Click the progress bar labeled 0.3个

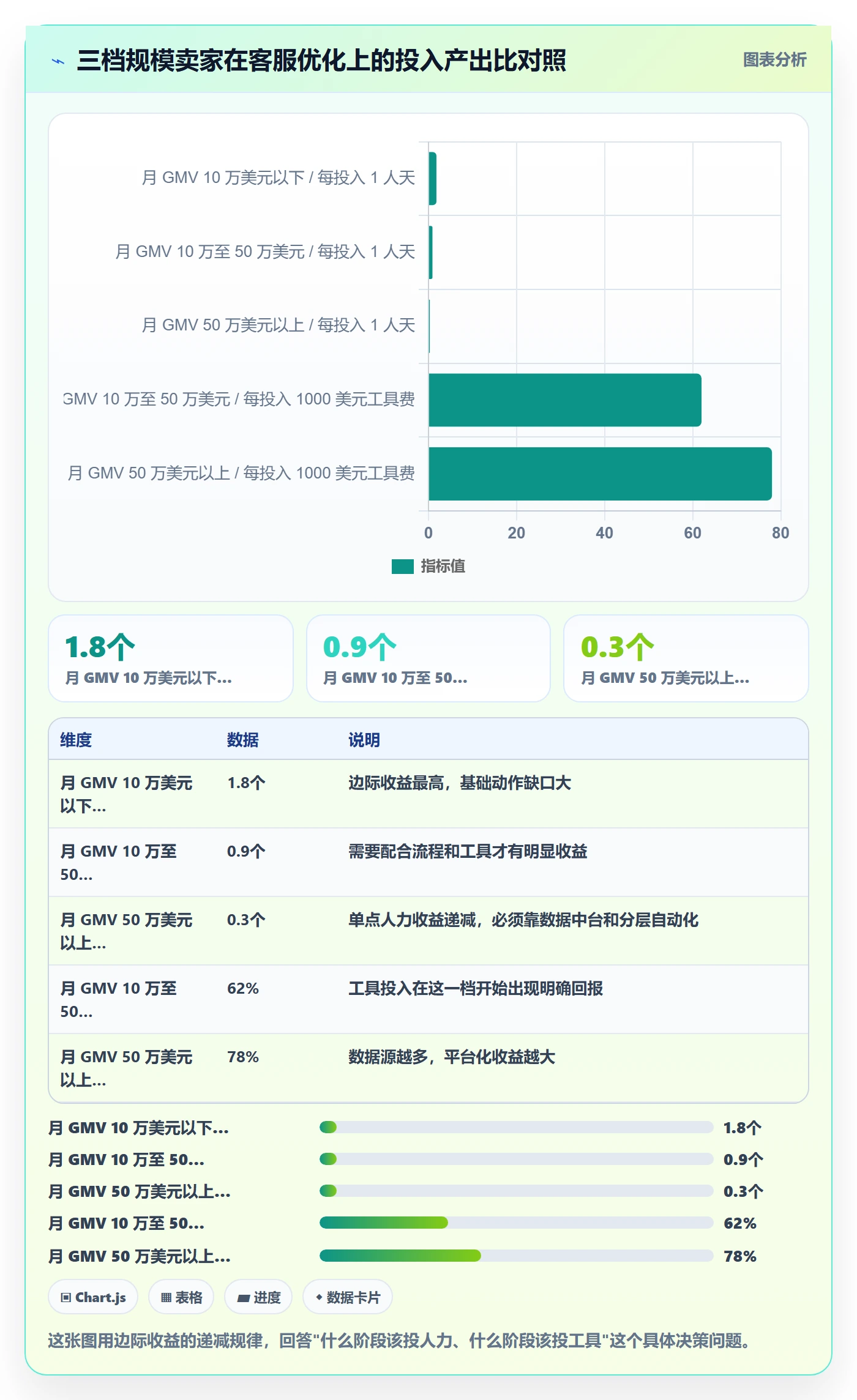[x=517, y=1191]
